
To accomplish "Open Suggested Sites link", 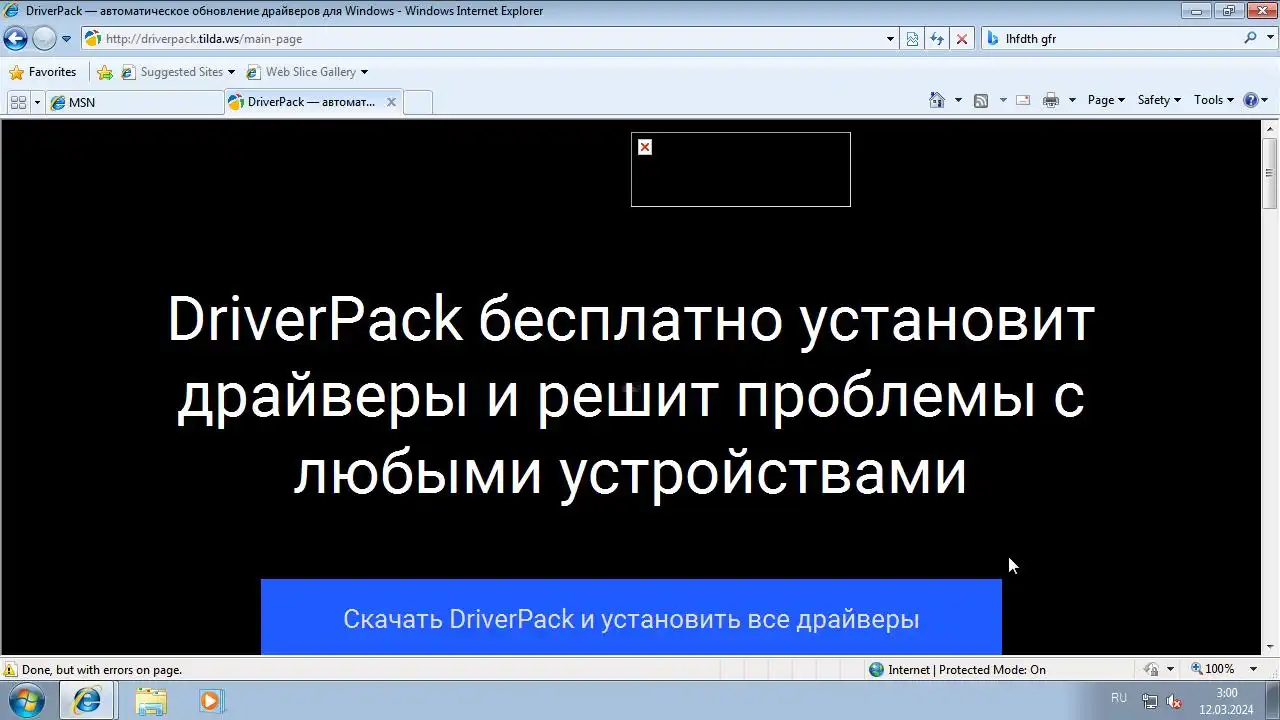I will [178, 72].
